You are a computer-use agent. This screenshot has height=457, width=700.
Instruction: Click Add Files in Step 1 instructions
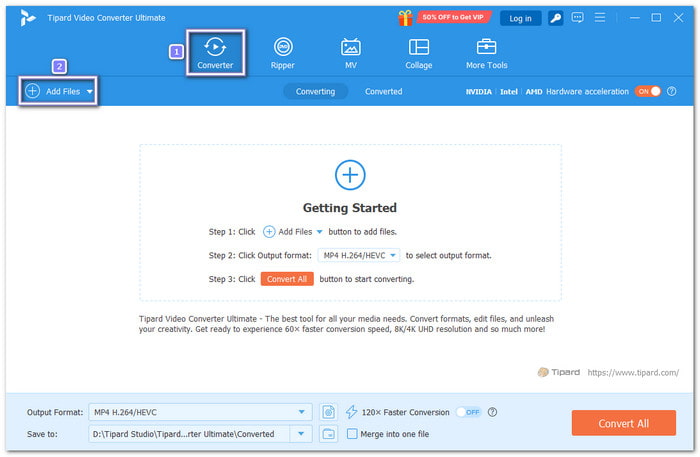coord(293,232)
